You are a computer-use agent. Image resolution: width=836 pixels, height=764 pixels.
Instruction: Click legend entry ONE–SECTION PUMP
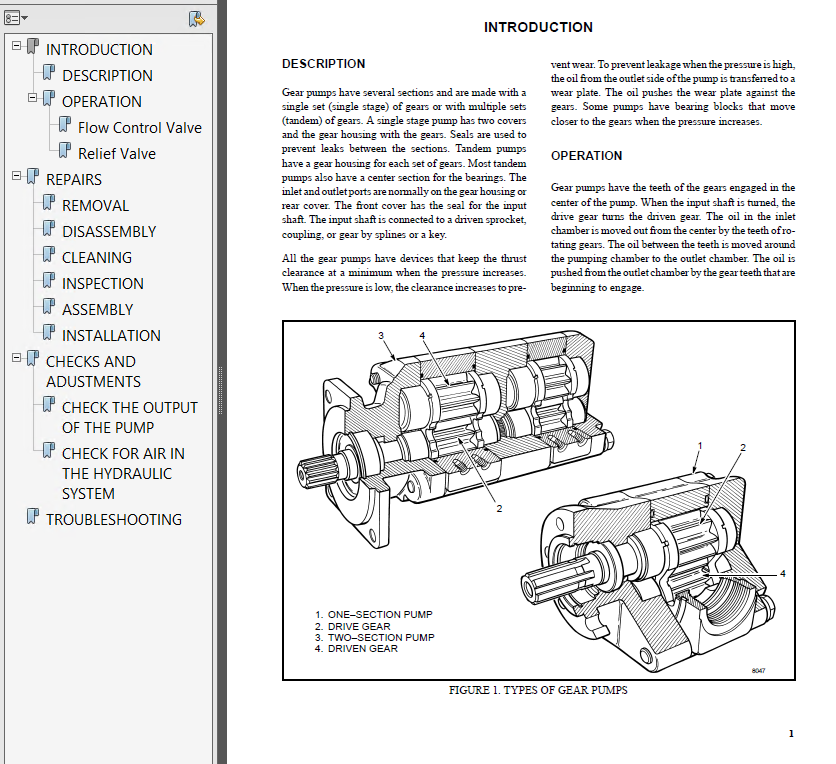coord(374,615)
